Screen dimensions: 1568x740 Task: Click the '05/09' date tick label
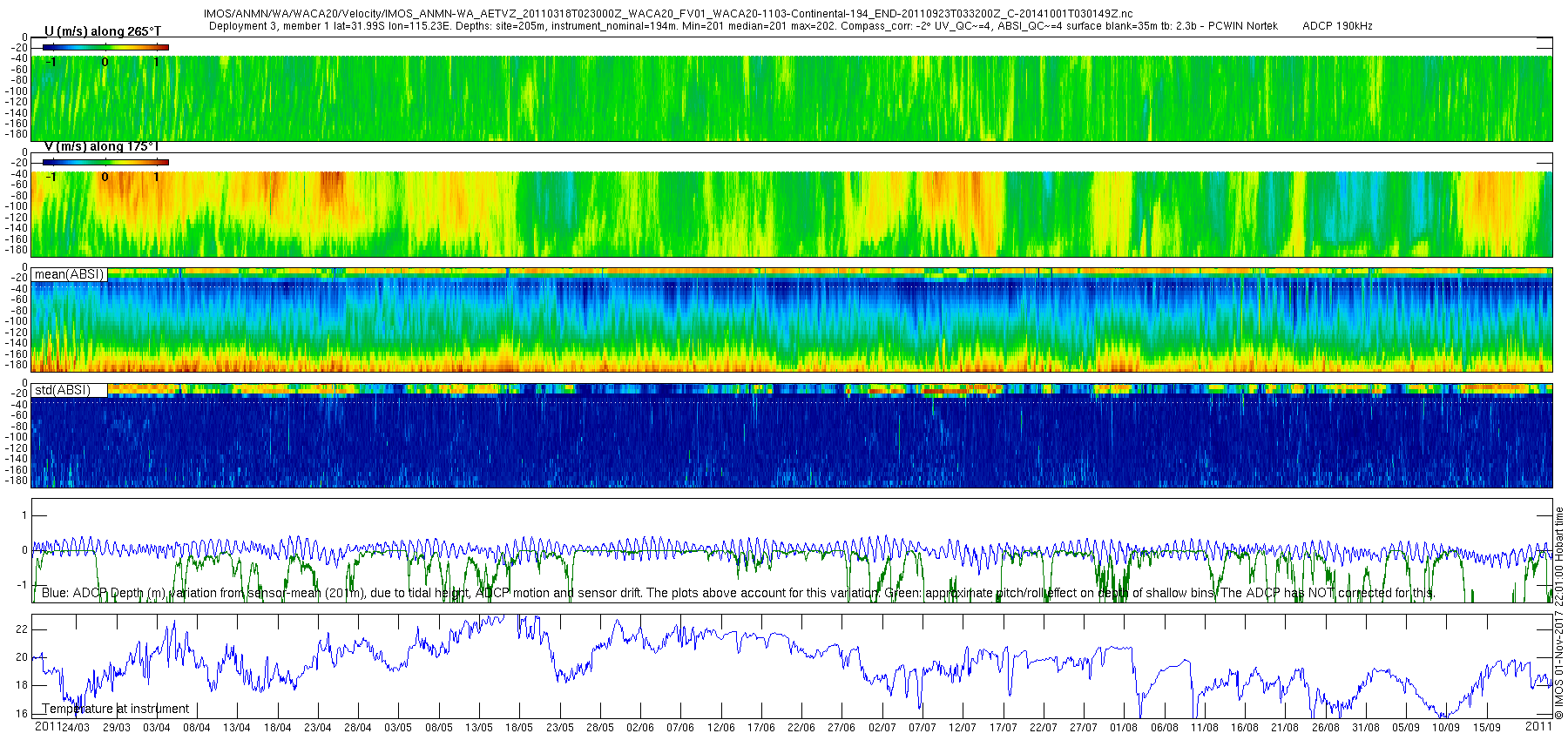1406,728
